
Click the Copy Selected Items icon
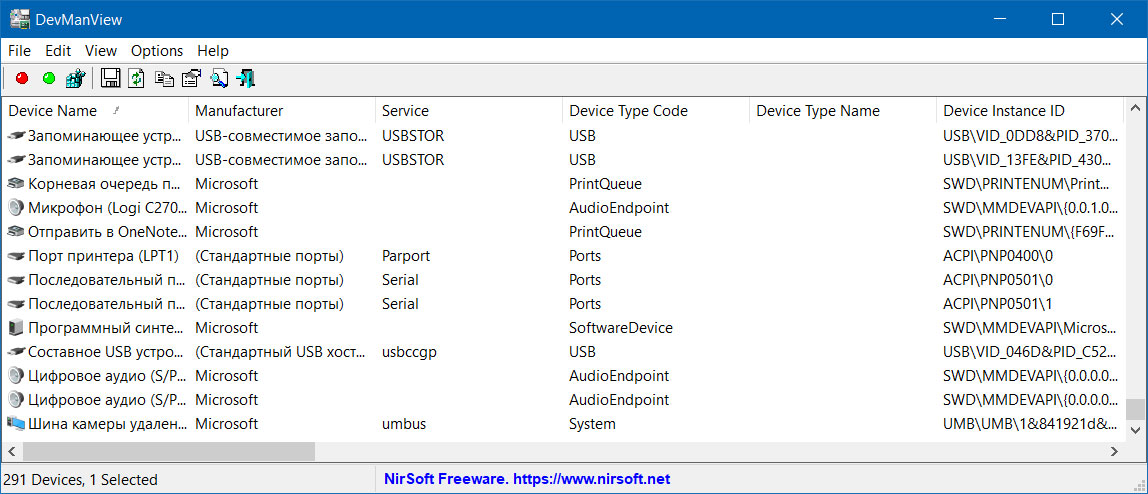click(x=165, y=78)
